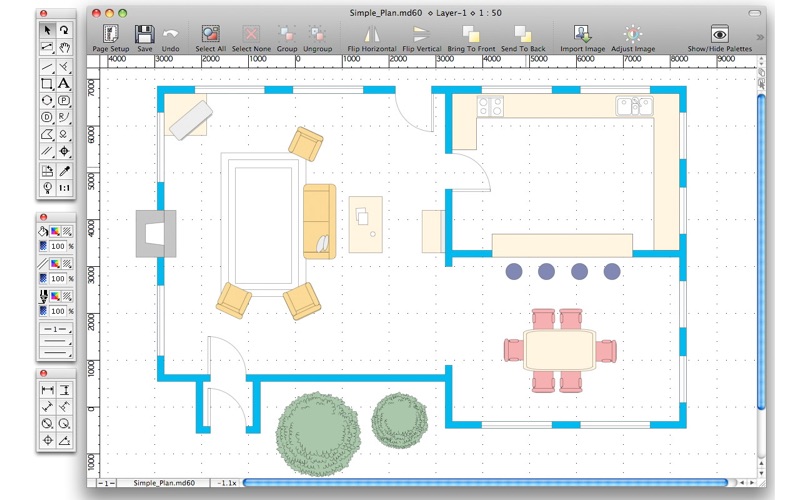Select the vertical dimension tool
This screenshot has height=500, width=800.
point(64,390)
